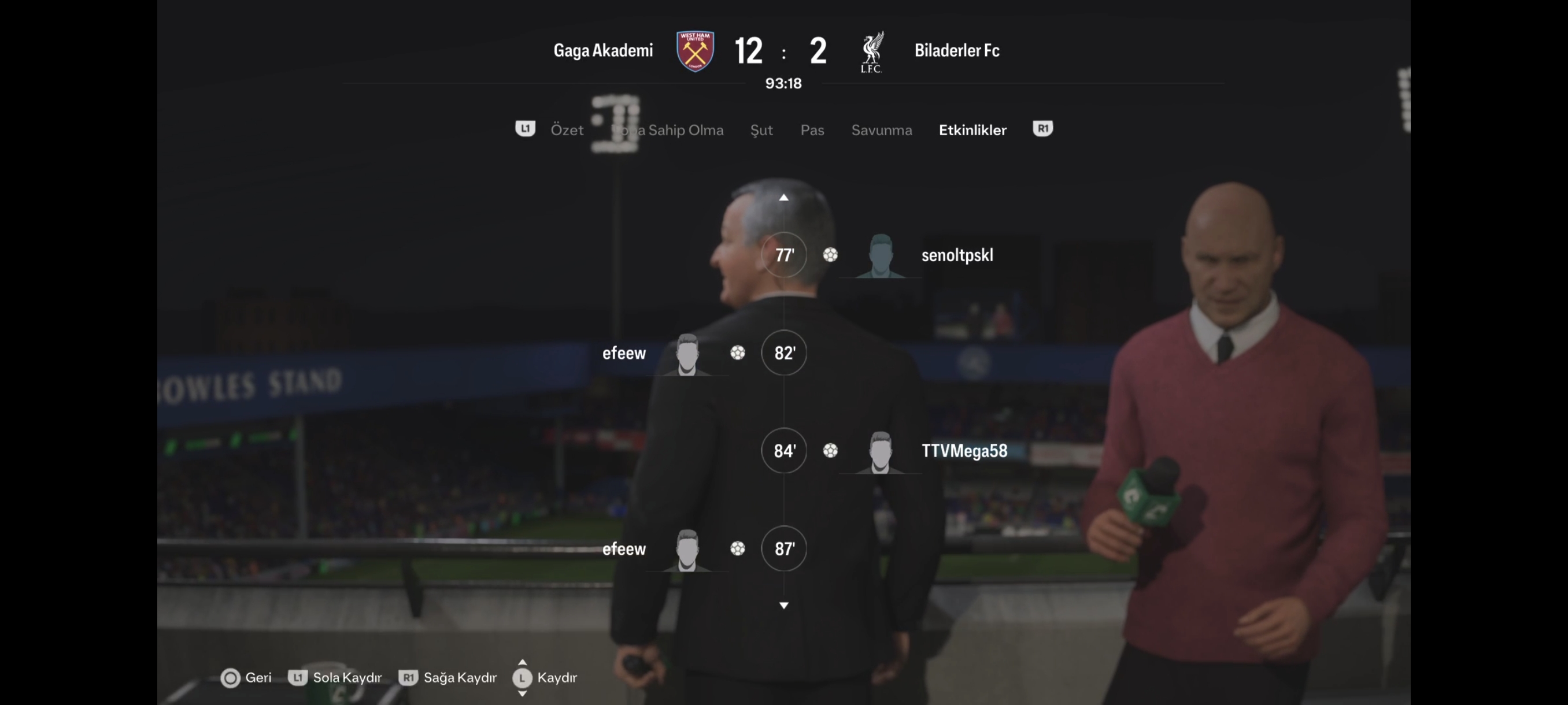The width and height of the screenshot is (1568, 705).
Task: Click the L1 bumper icon beside Özet
Action: pyautogui.click(x=526, y=129)
